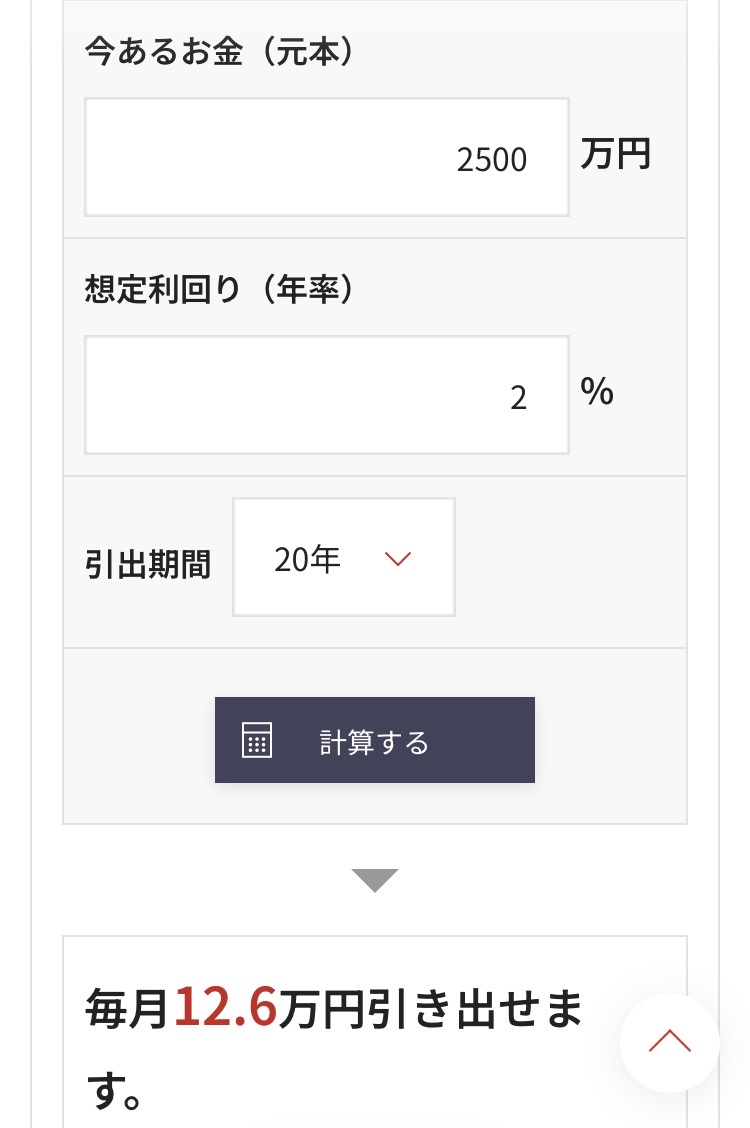Select the 20年 text in period combo box
750x1128 pixels.
pos(307,559)
